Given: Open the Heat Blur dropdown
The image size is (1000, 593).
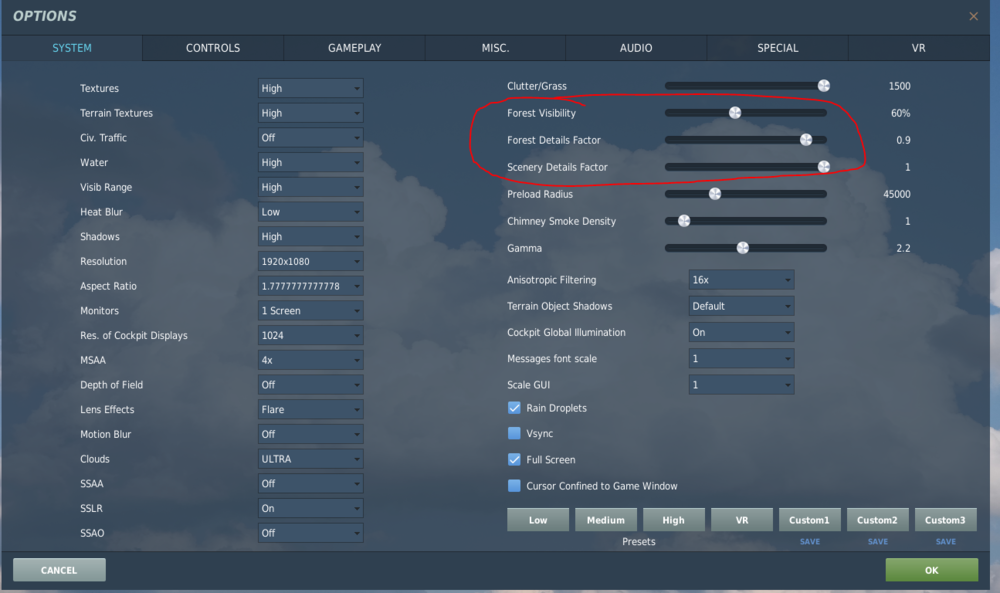Looking at the screenshot, I should coord(311,212).
